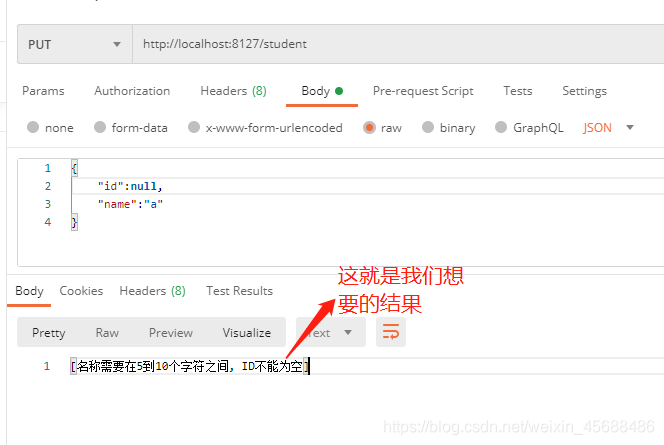Viewport: 664px width, 445px height.
Task: Switch to the Tests tab
Action: pos(517,91)
